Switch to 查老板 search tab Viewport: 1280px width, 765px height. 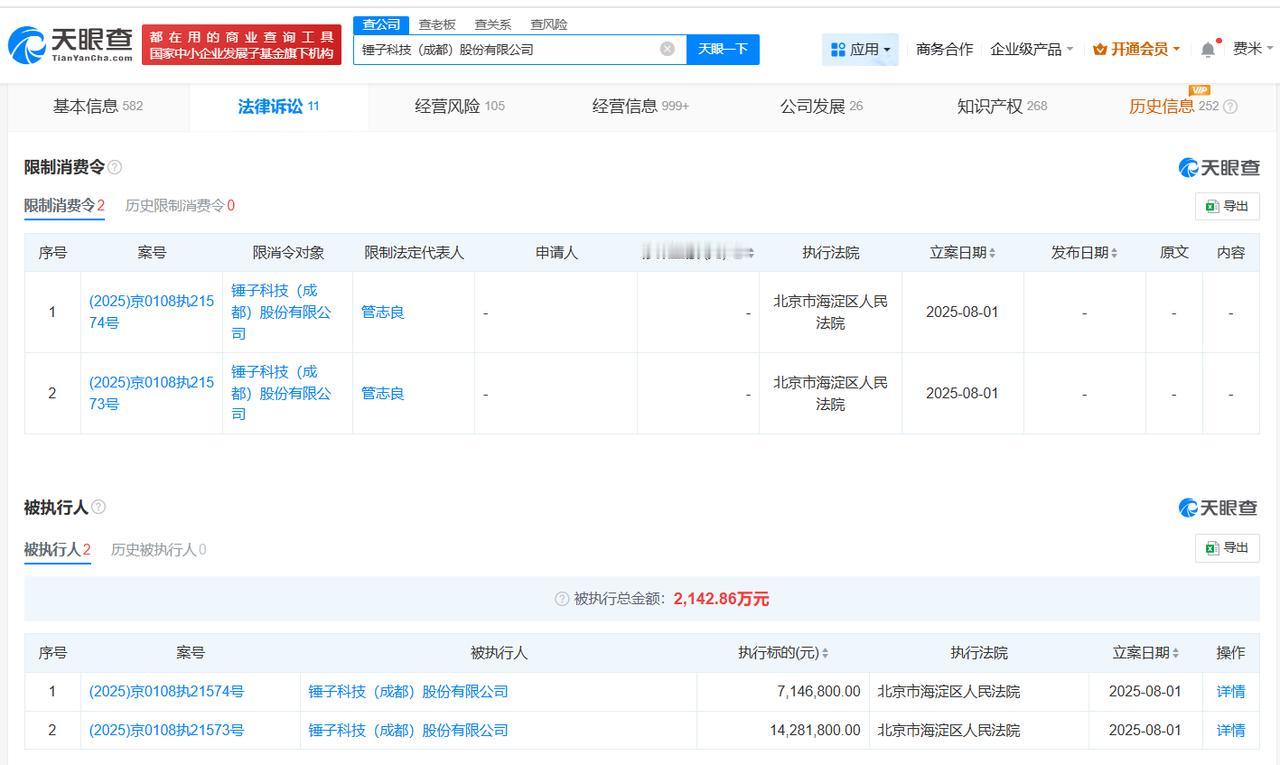point(437,24)
